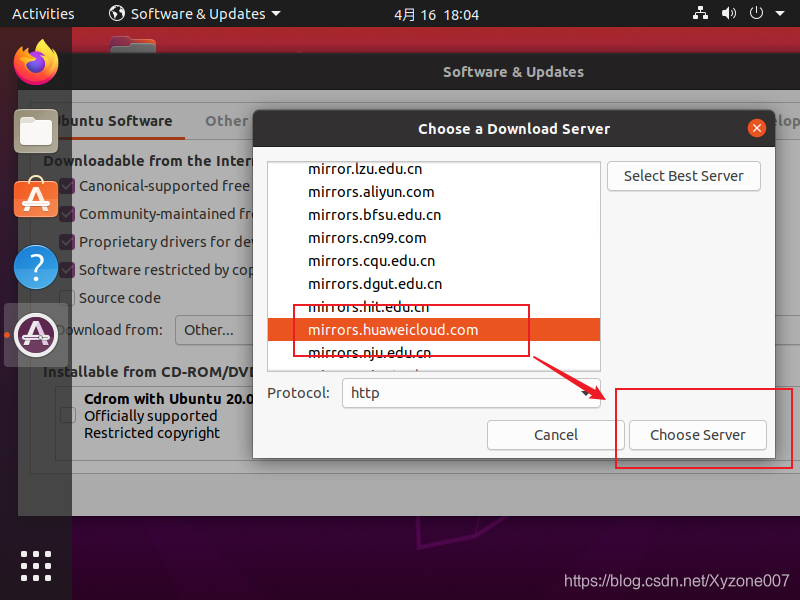Switch to the Ubuntu Software tab
This screenshot has height=600, width=800.
(115, 121)
